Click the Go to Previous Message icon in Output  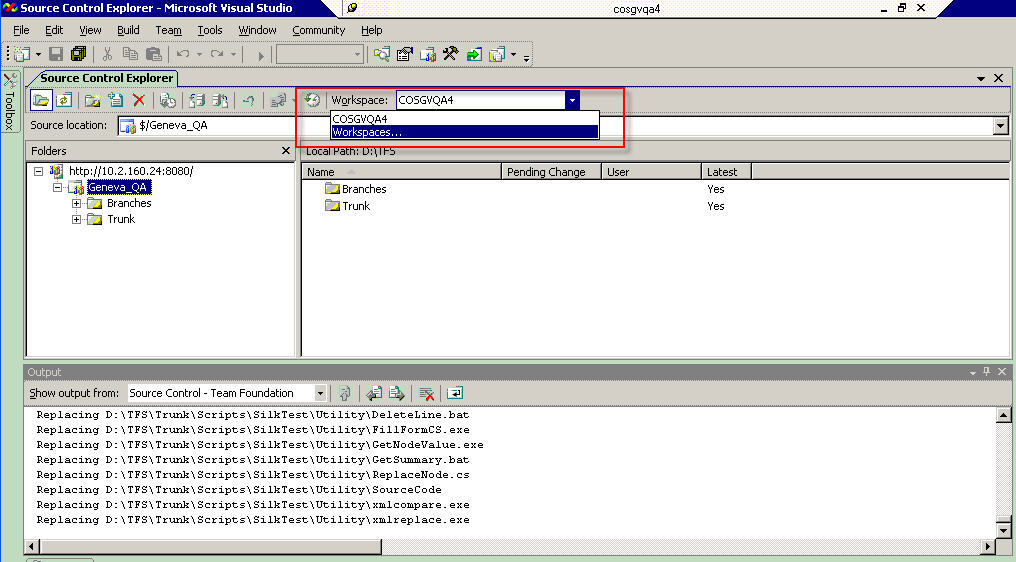pos(374,393)
